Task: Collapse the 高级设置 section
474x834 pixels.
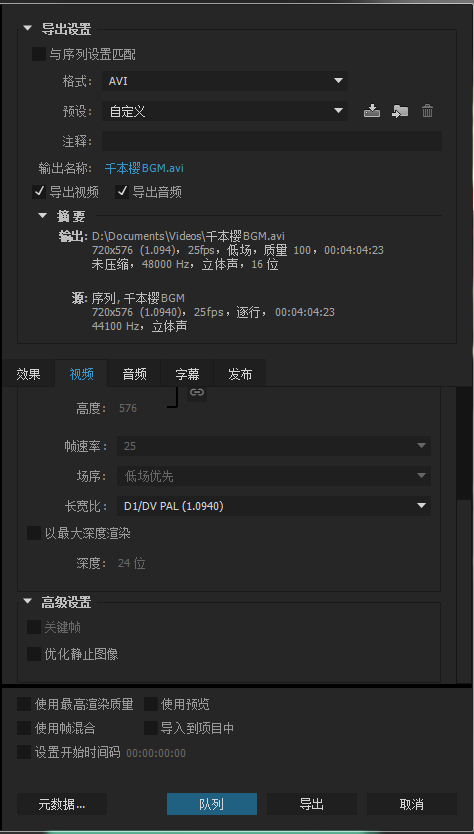Action: 28,602
